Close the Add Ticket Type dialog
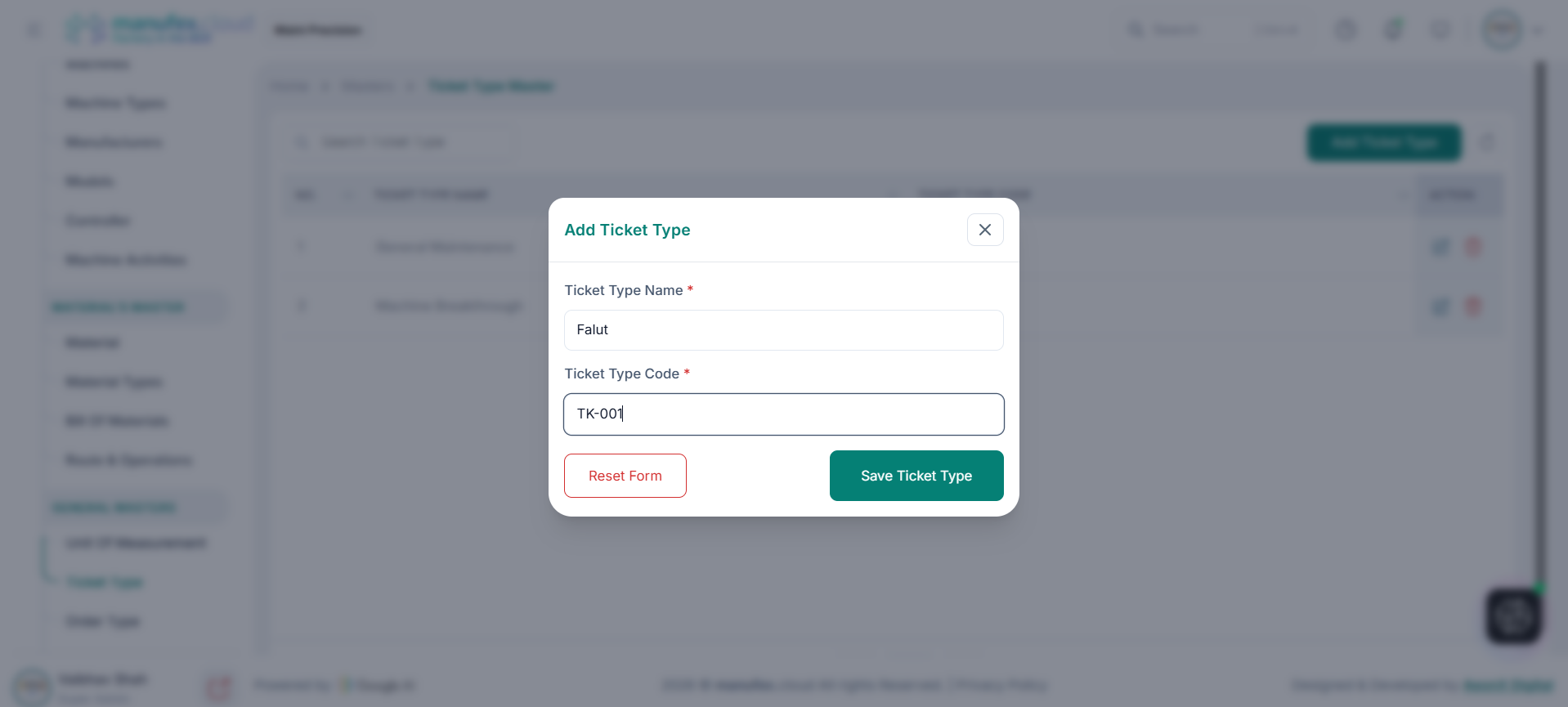 point(984,230)
